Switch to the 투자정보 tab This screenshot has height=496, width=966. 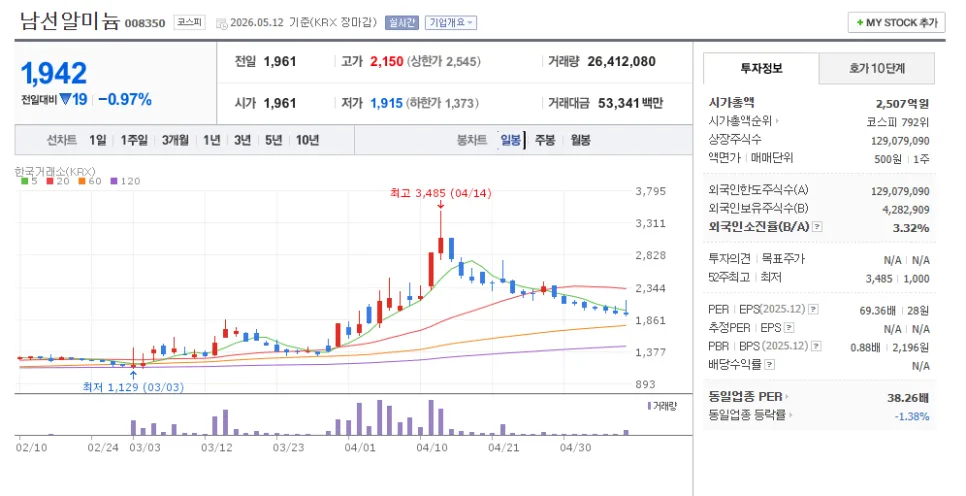click(x=761, y=68)
